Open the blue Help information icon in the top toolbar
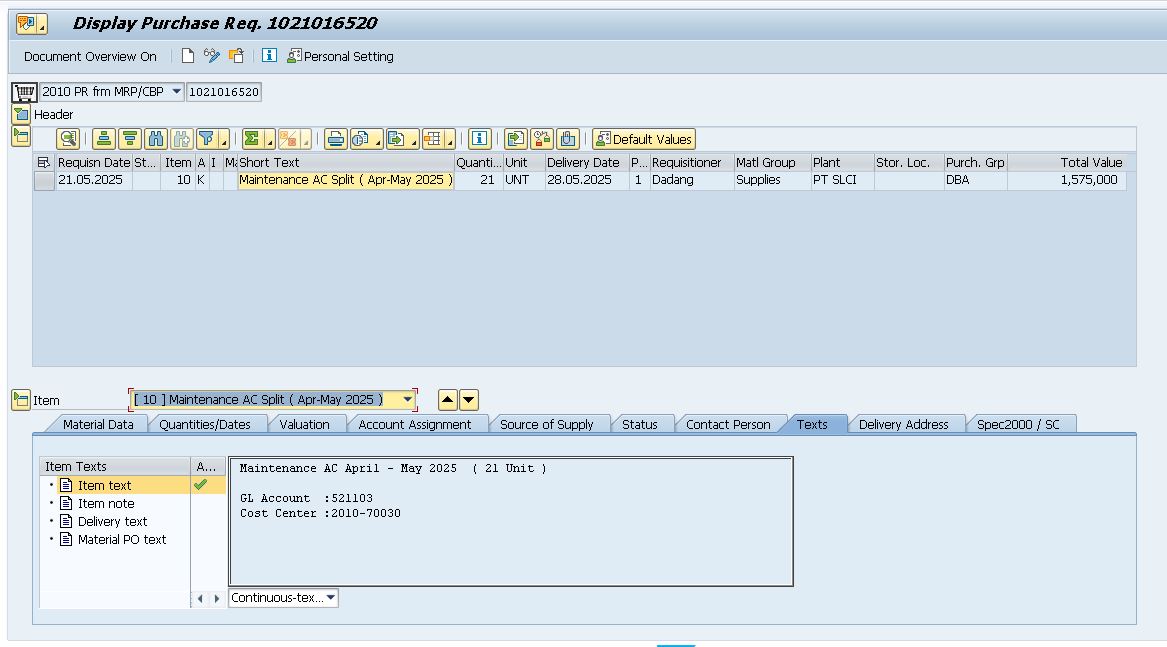 [x=269, y=56]
